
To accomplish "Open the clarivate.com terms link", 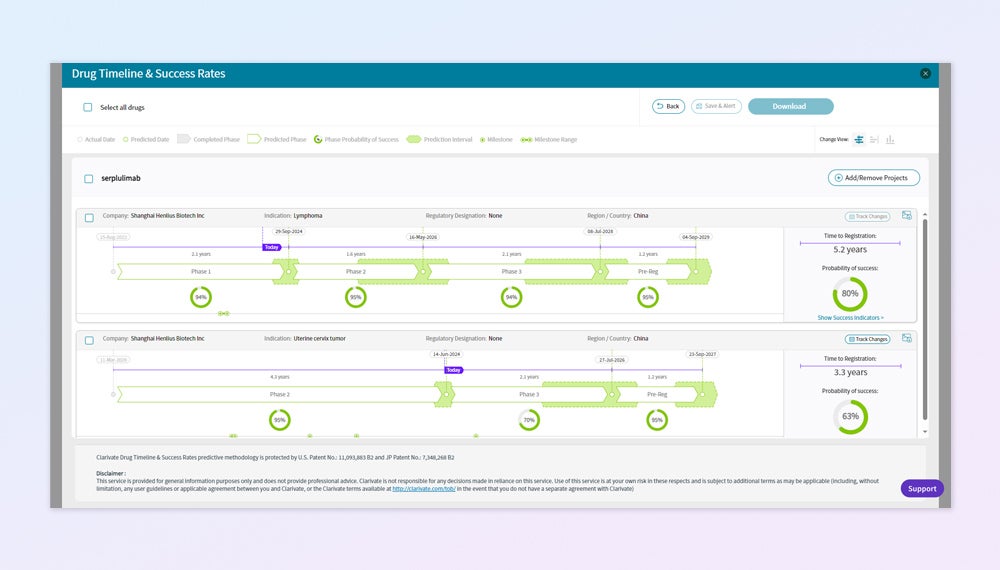I will [424, 489].
